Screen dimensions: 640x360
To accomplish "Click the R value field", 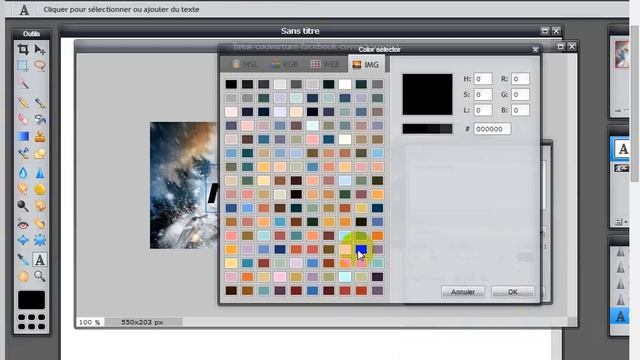I will (520, 79).
